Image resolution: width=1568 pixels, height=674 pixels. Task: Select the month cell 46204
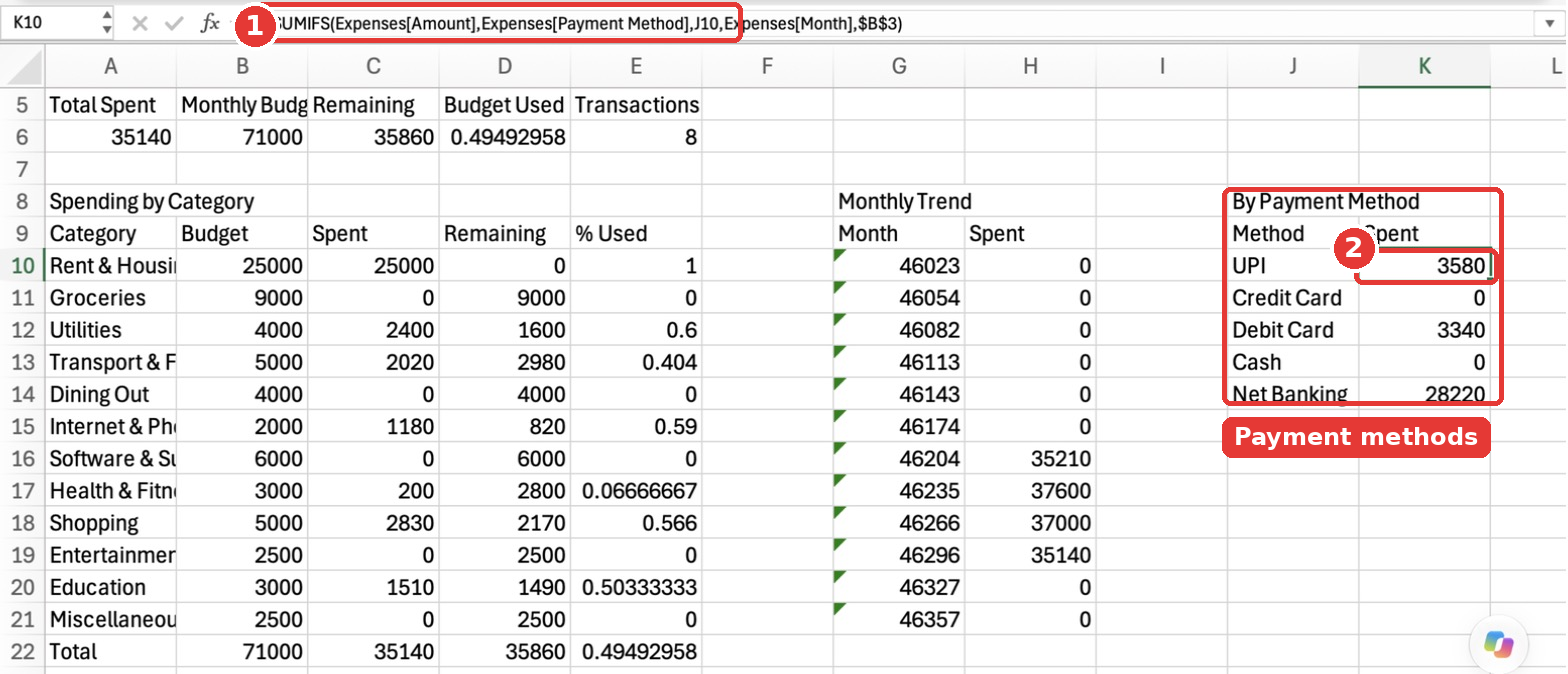coord(899,458)
